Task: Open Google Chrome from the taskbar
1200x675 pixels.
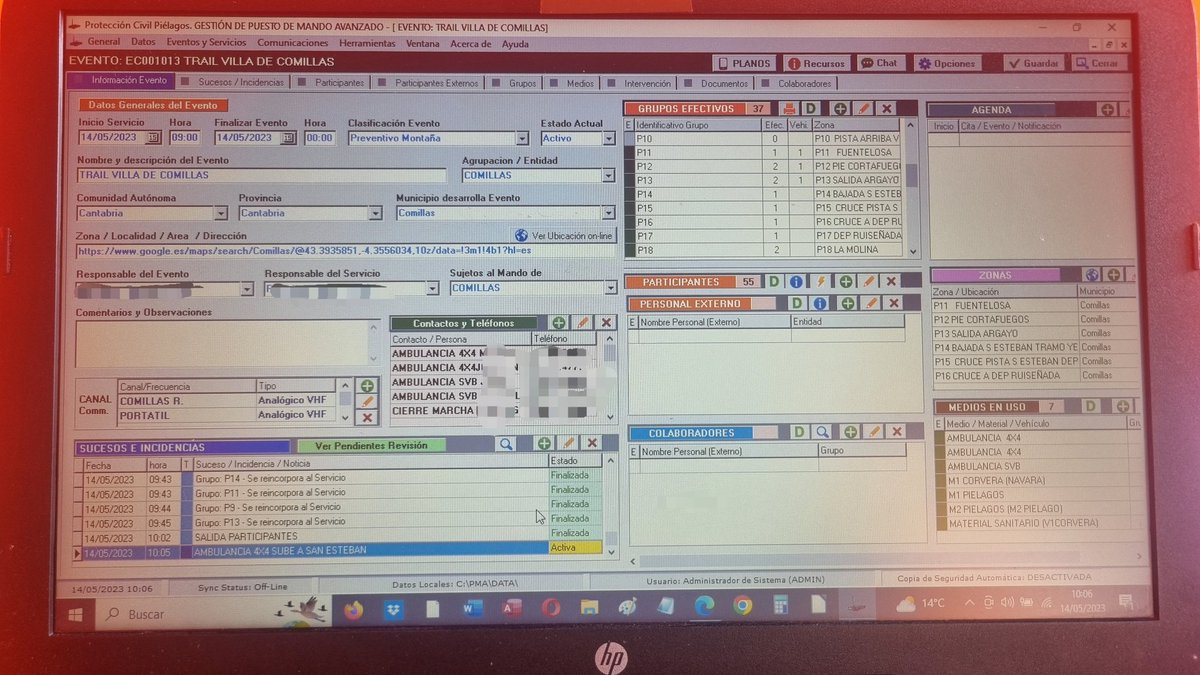Action: 742,606
